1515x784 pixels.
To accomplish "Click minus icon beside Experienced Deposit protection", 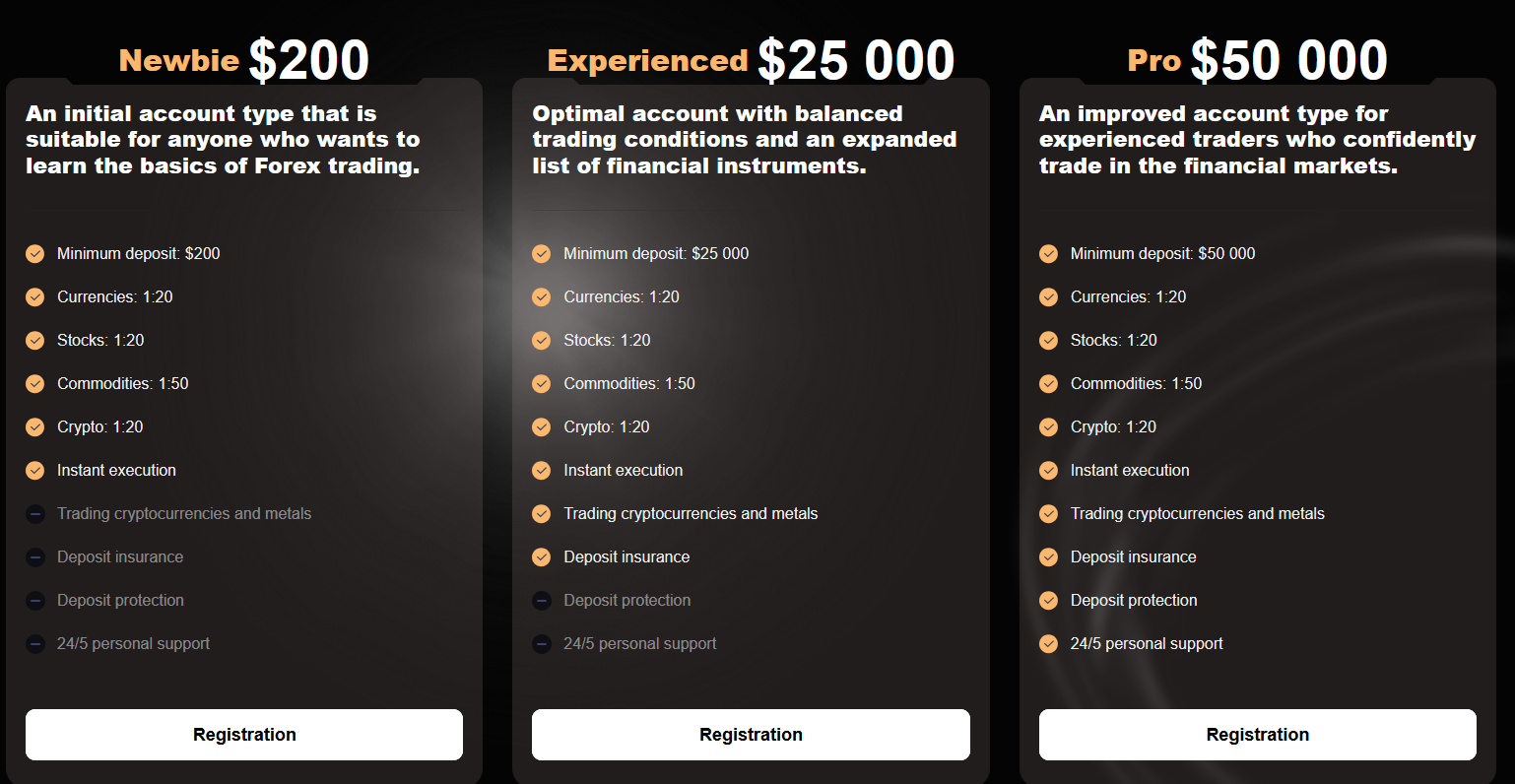I will click(542, 601).
